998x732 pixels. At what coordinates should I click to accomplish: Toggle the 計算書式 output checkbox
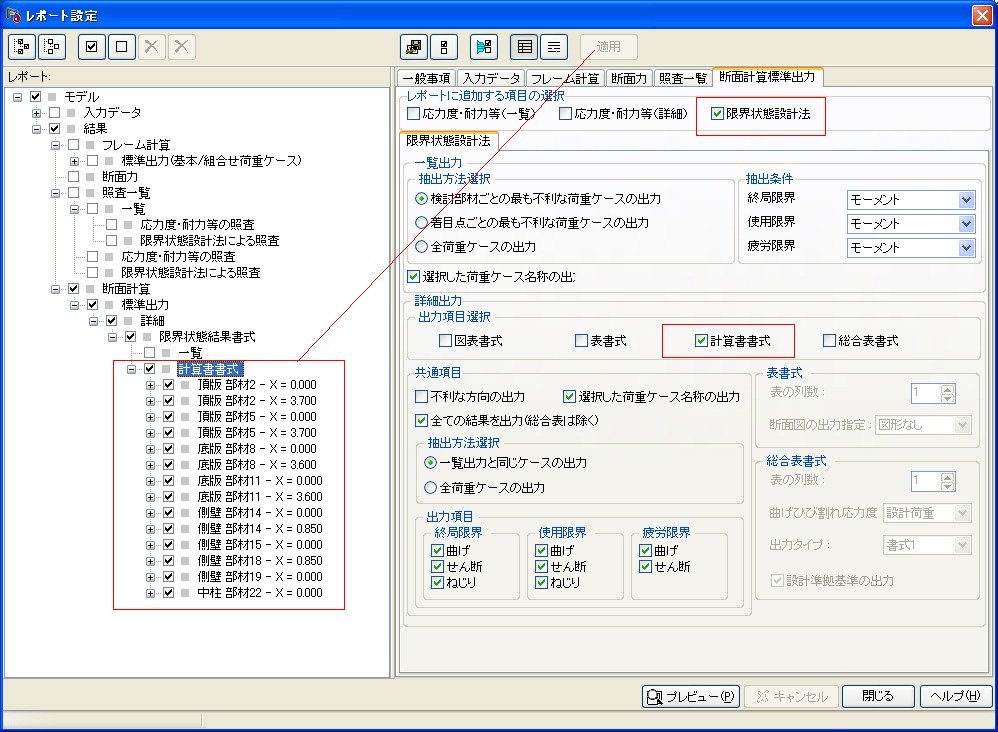pyautogui.click(x=701, y=341)
